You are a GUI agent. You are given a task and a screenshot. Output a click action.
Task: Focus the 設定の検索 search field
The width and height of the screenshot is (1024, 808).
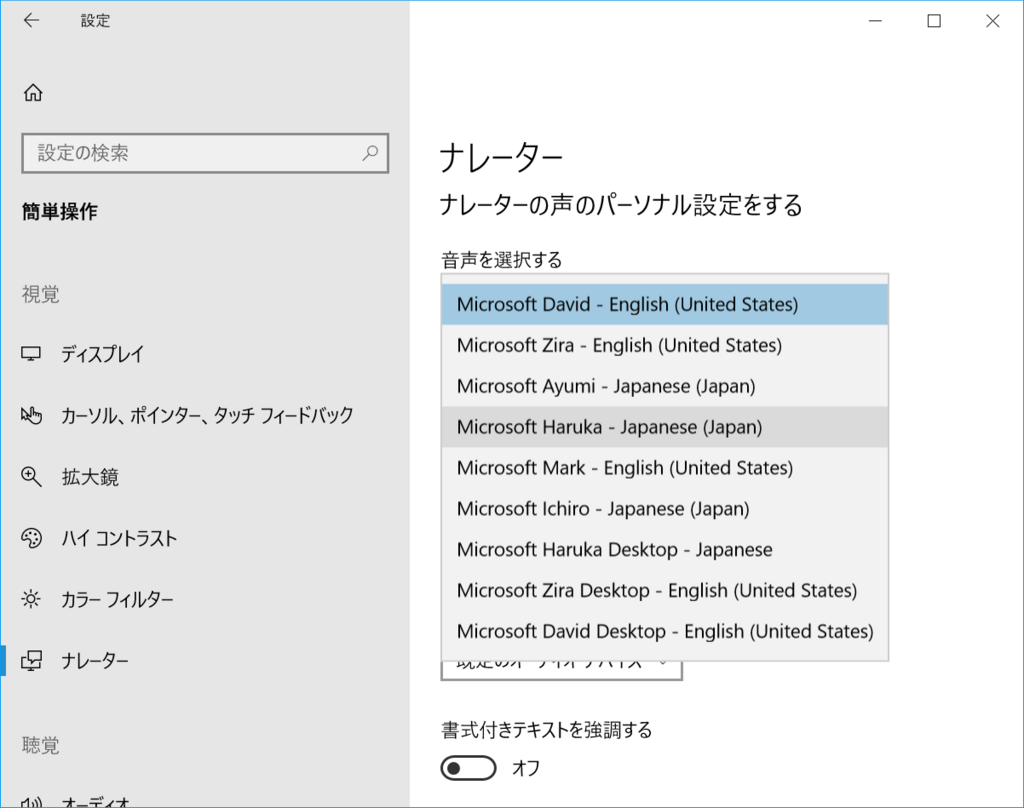(205, 153)
